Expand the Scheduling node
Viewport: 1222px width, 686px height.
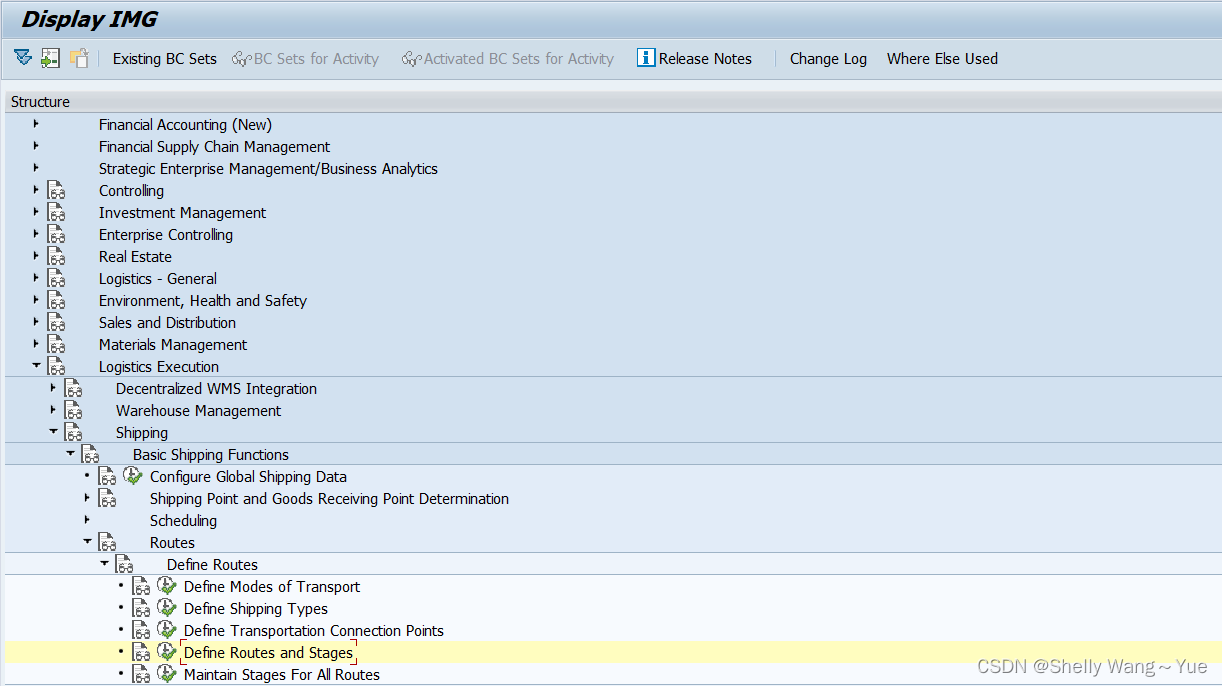coord(85,520)
